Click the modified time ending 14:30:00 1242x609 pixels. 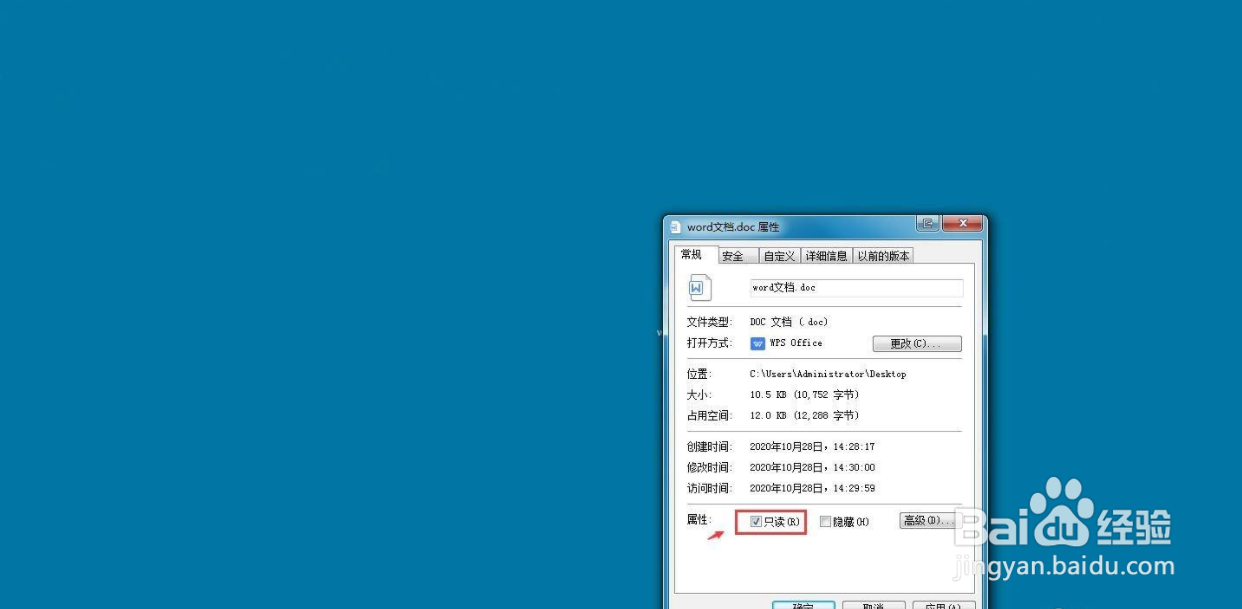tap(812, 468)
